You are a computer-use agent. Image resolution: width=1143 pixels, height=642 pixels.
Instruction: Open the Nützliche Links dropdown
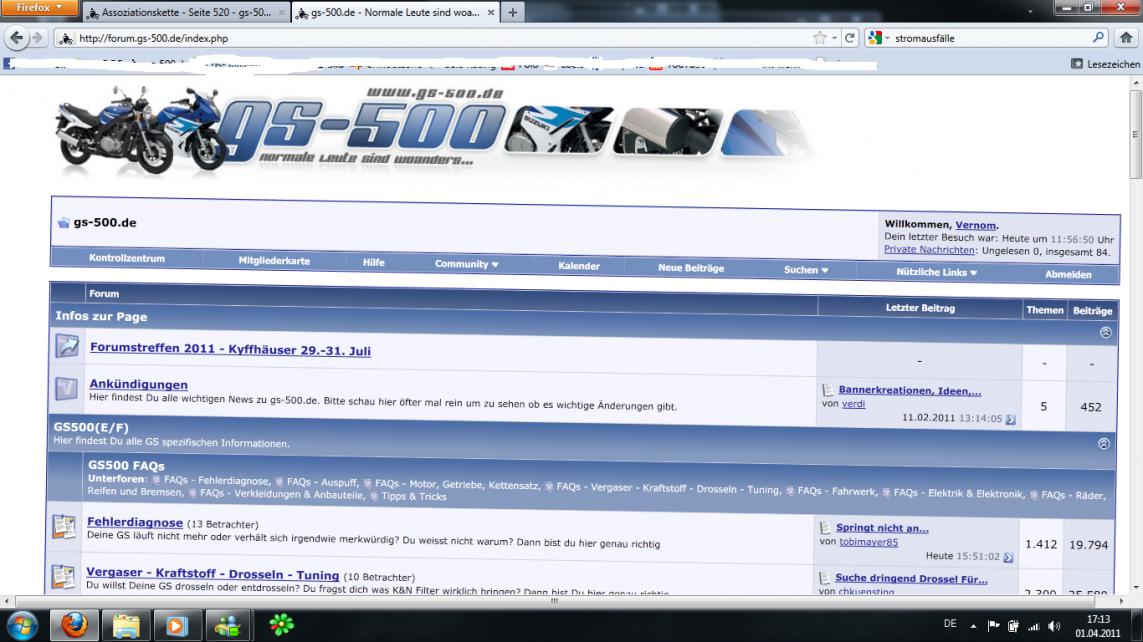pyautogui.click(x=937, y=272)
